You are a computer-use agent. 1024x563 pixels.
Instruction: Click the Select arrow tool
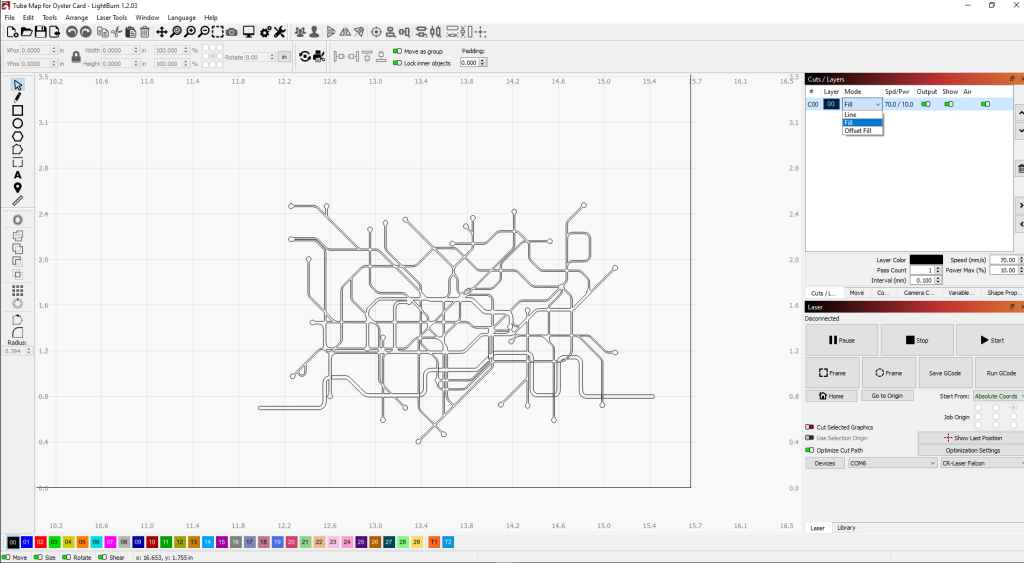click(x=18, y=85)
